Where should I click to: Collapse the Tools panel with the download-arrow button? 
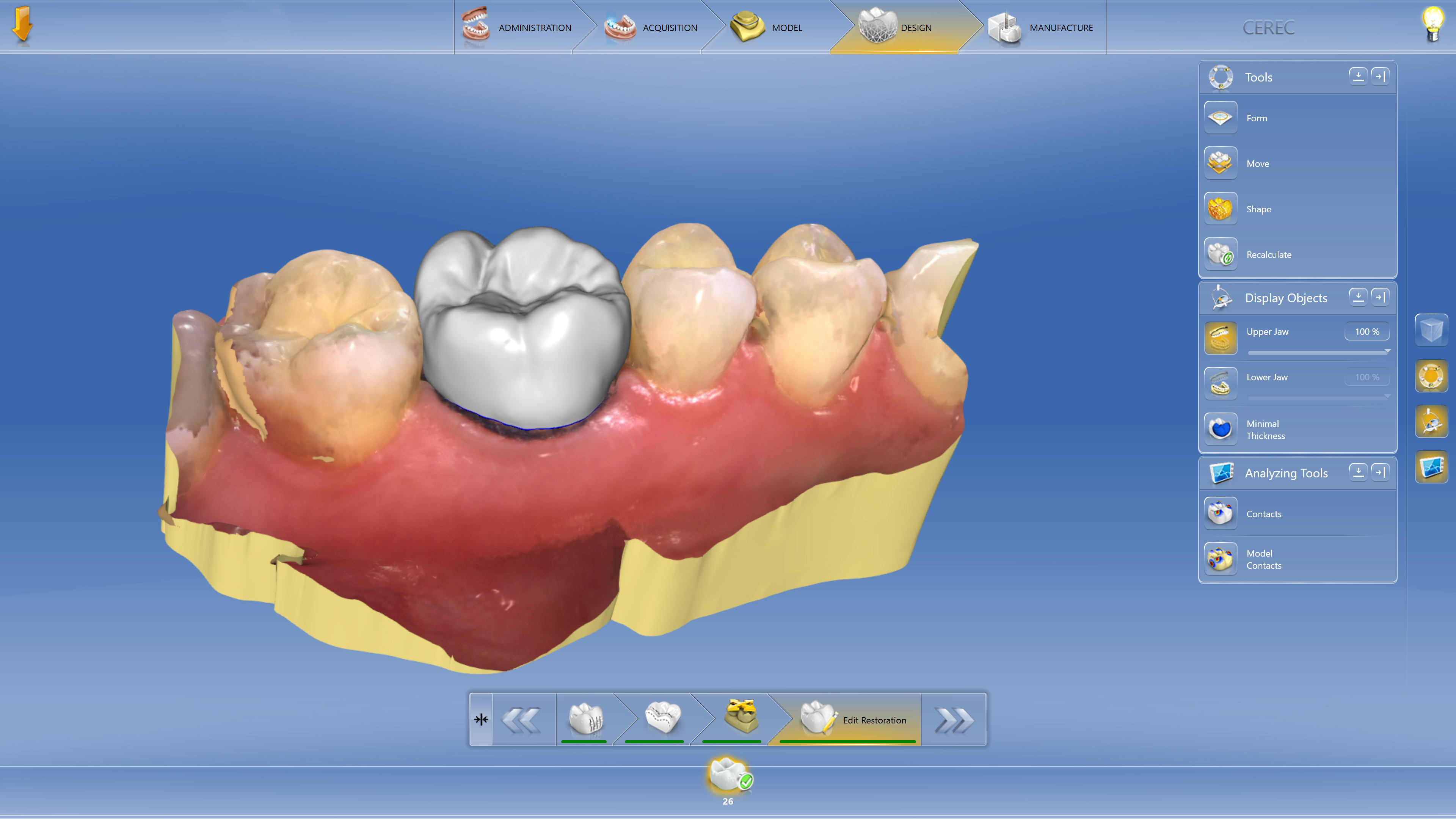pos(1358,76)
